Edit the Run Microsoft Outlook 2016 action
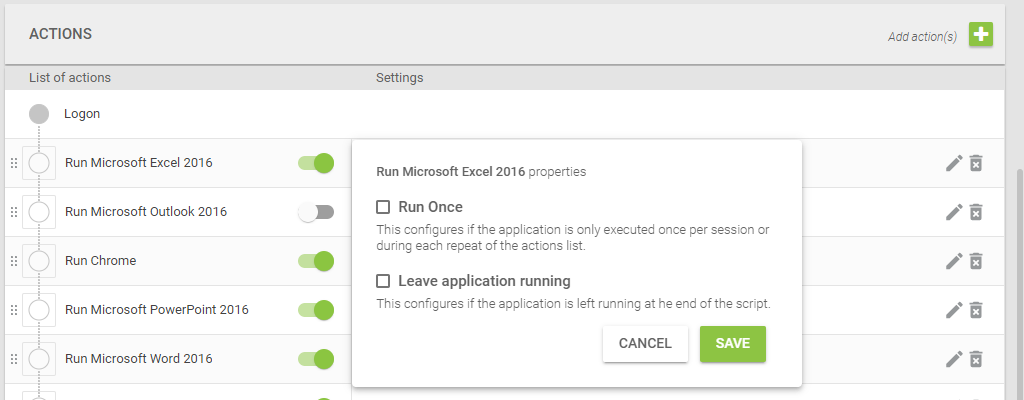 click(x=954, y=212)
